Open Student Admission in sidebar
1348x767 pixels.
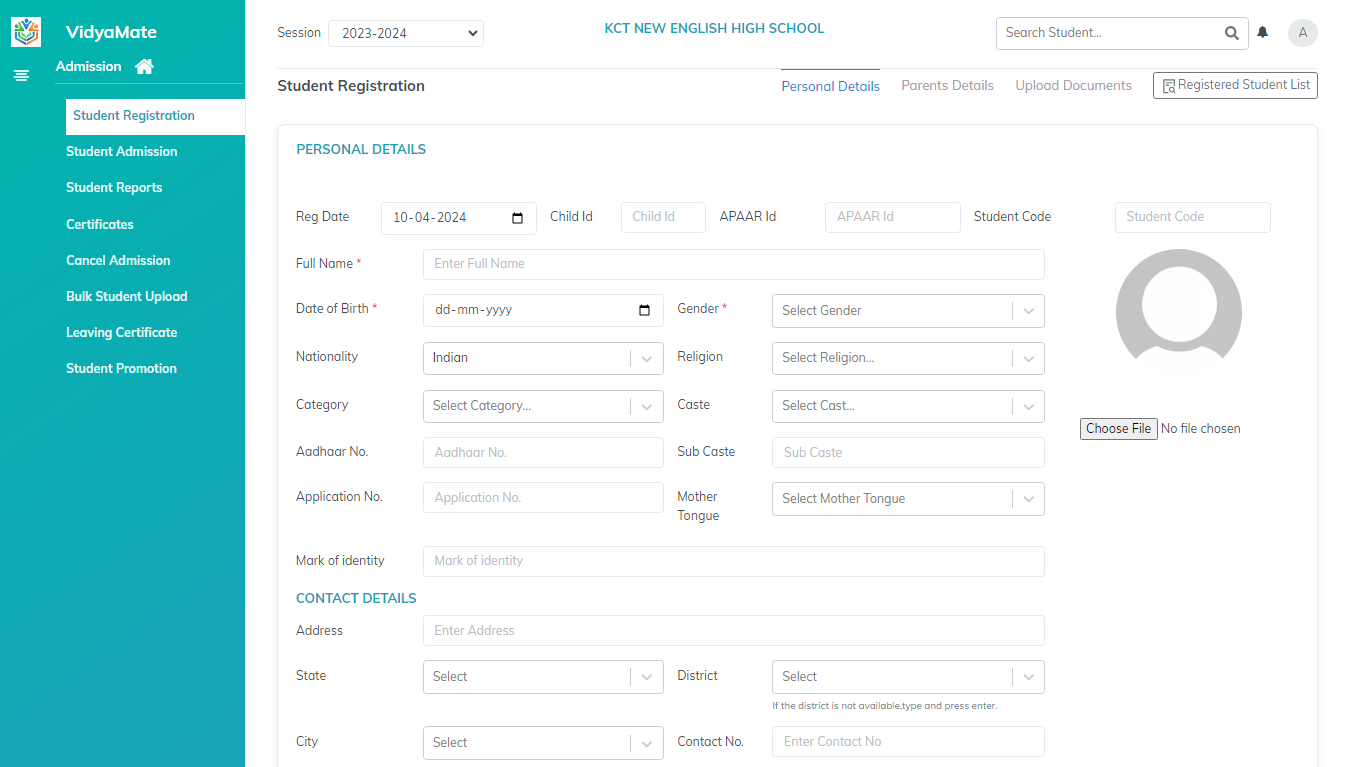pos(121,152)
